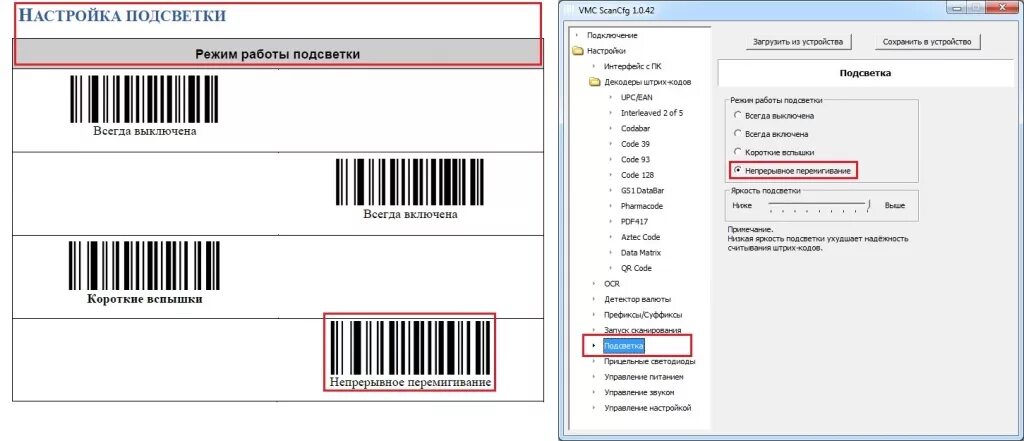Viewport: 1024px width, 441px height.
Task: Select the Всегда выключена radio button
Action: point(738,116)
